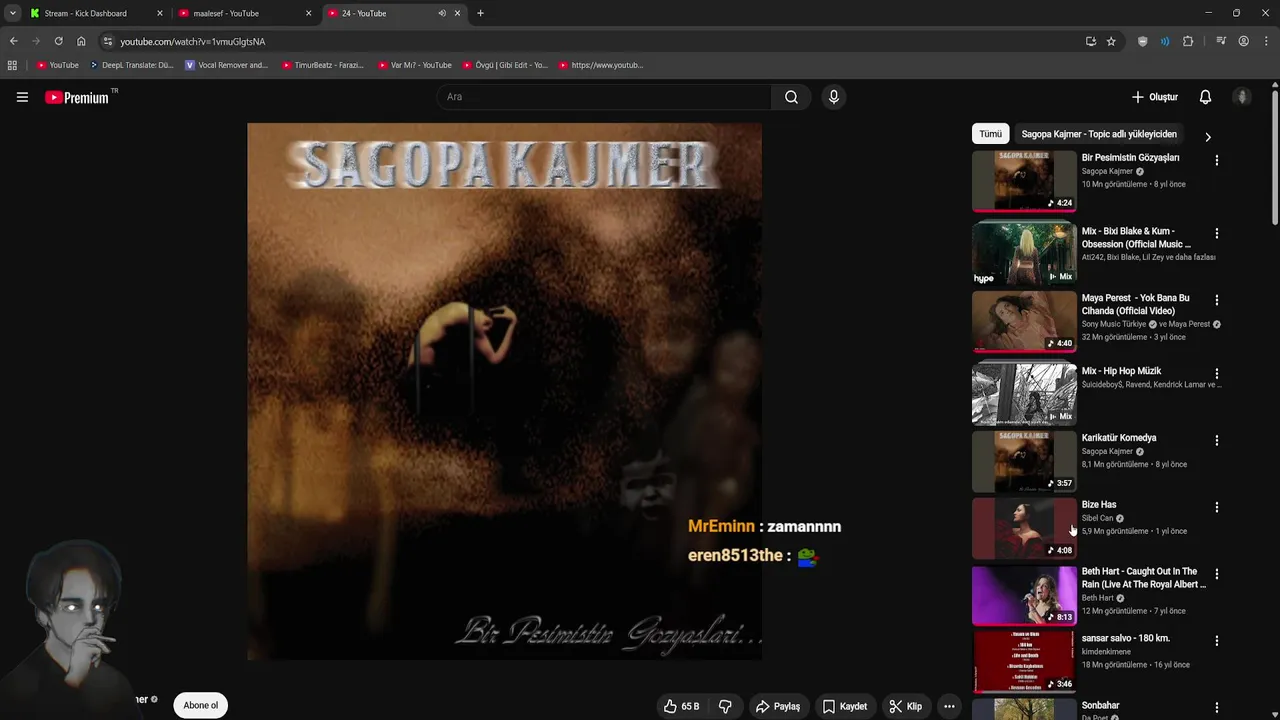
Task: Open the DeepL Translate bookmark
Action: point(131,65)
